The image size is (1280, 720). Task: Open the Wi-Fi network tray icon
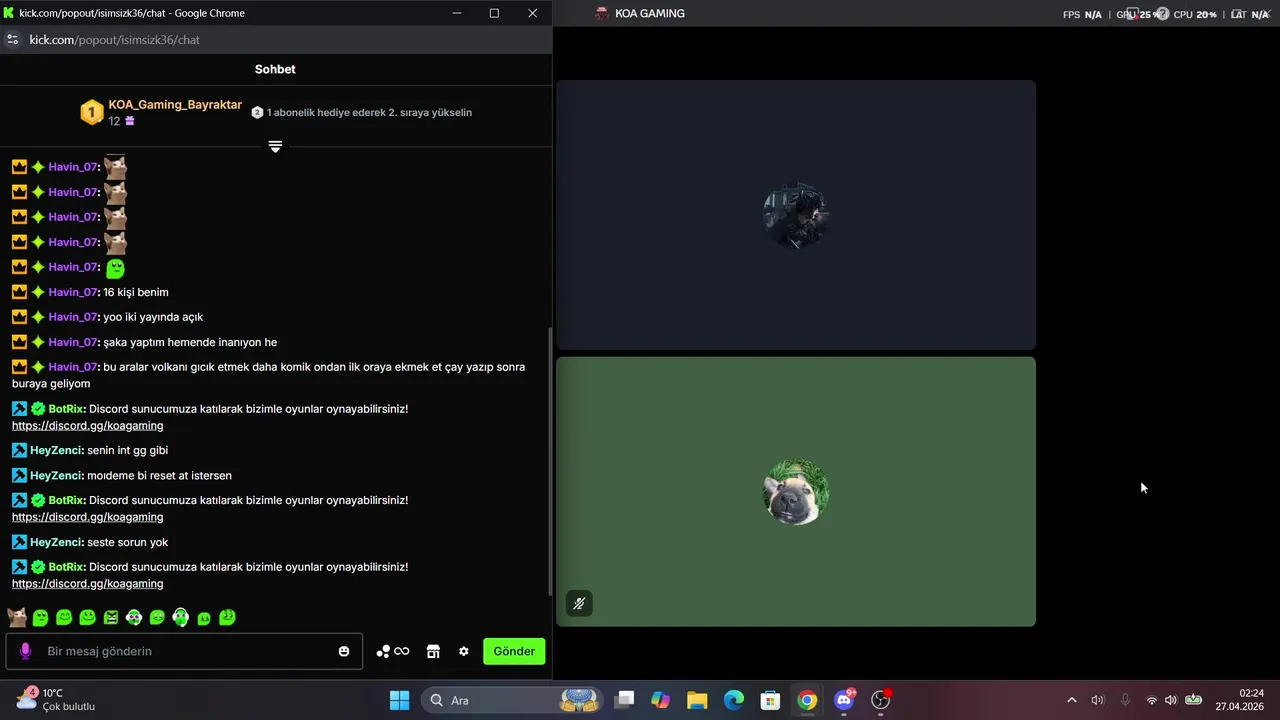[1152, 700]
